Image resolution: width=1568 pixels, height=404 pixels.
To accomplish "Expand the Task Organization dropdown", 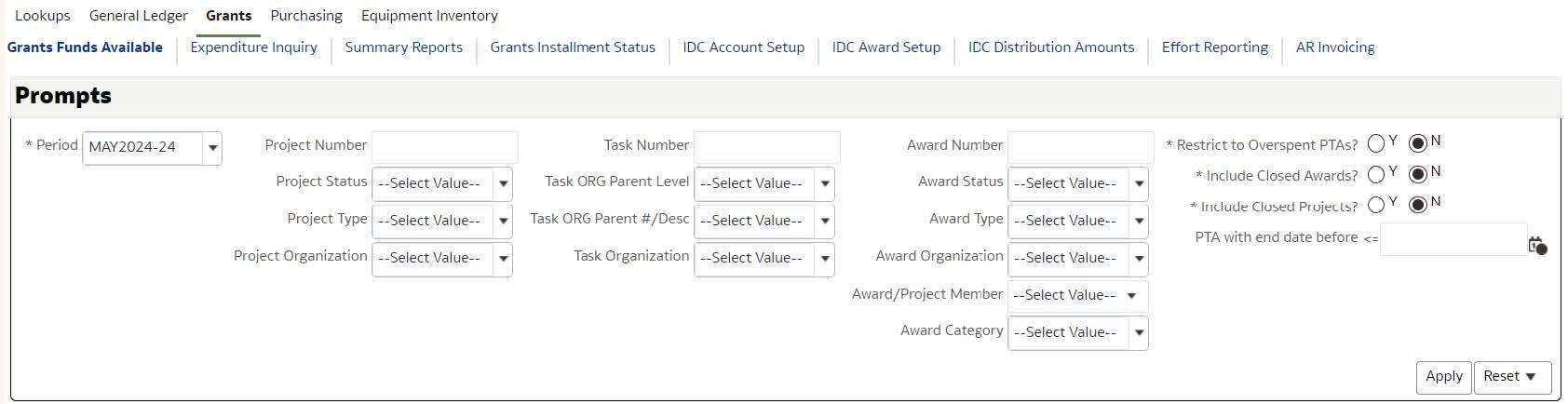I will pos(824,259).
